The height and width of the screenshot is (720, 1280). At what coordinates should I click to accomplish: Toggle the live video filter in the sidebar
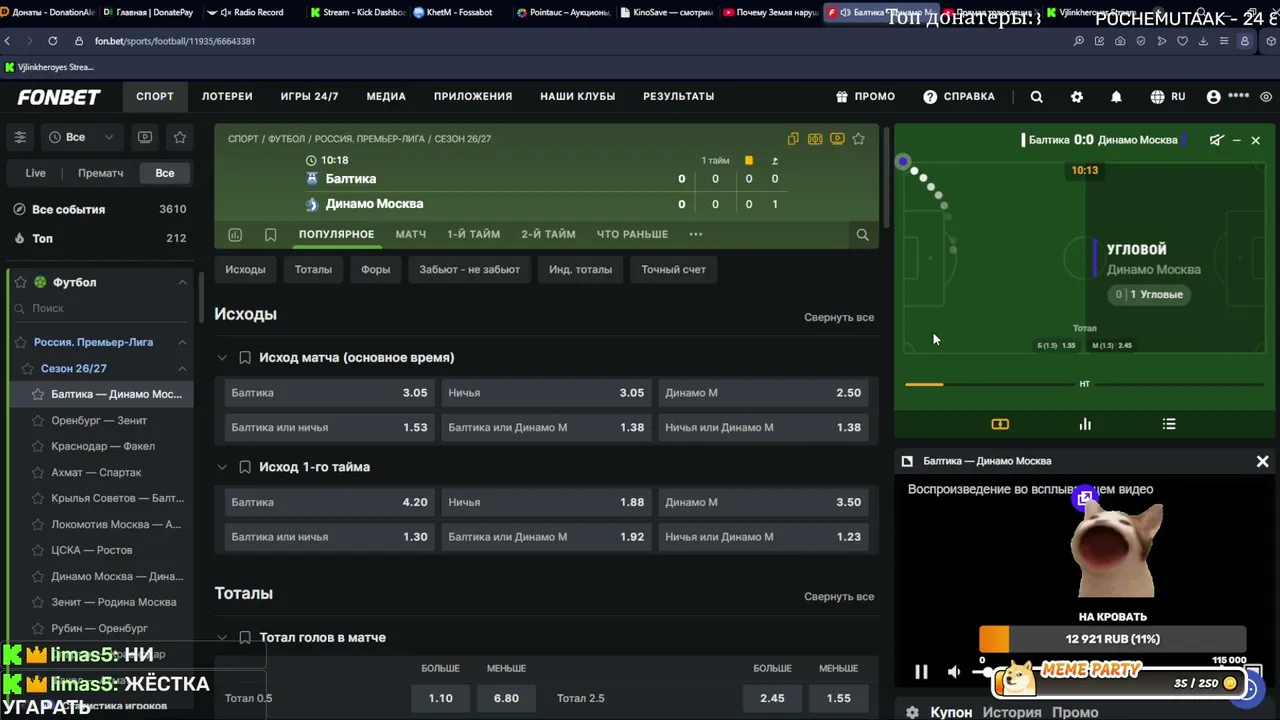[x=145, y=137]
